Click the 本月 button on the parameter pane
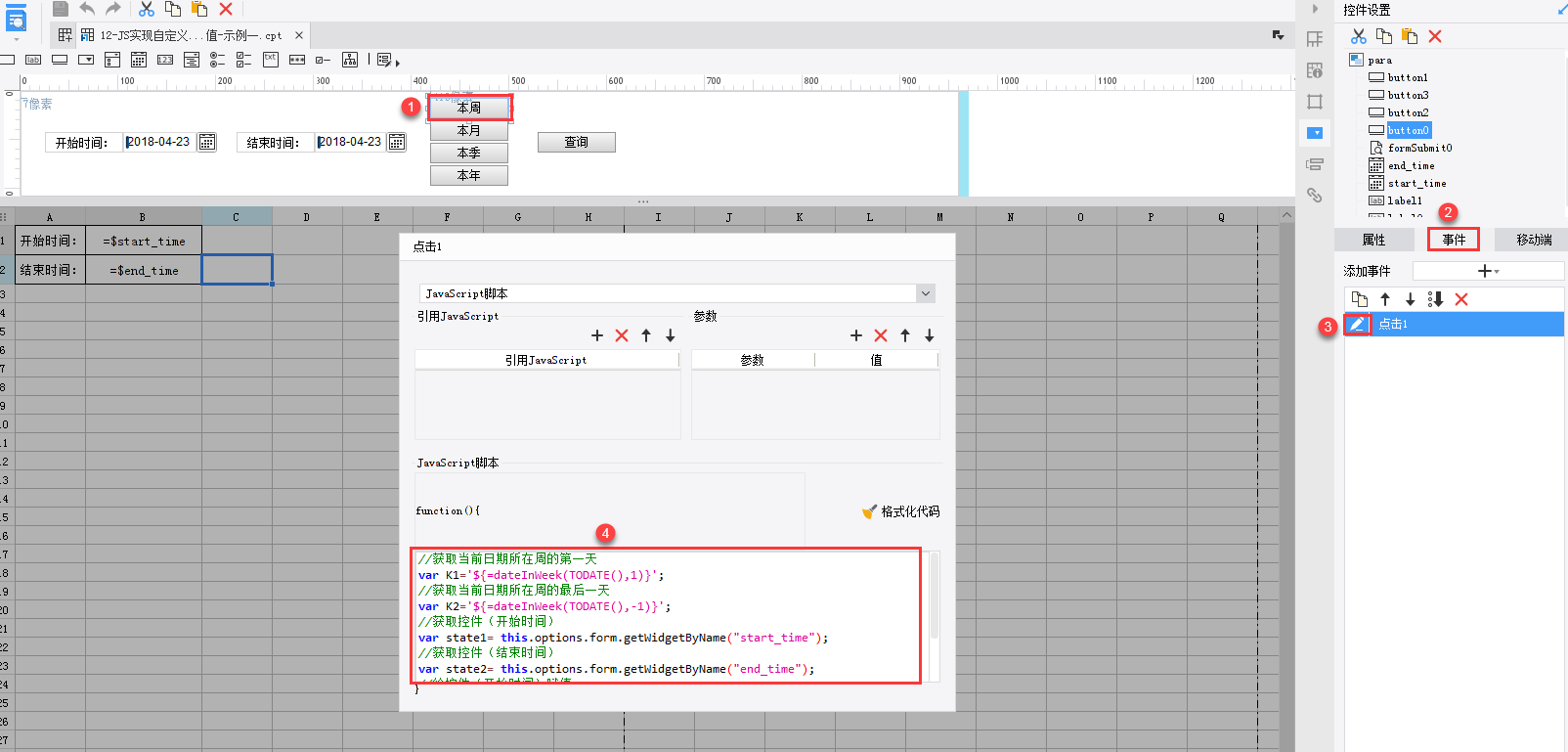 coord(469,130)
